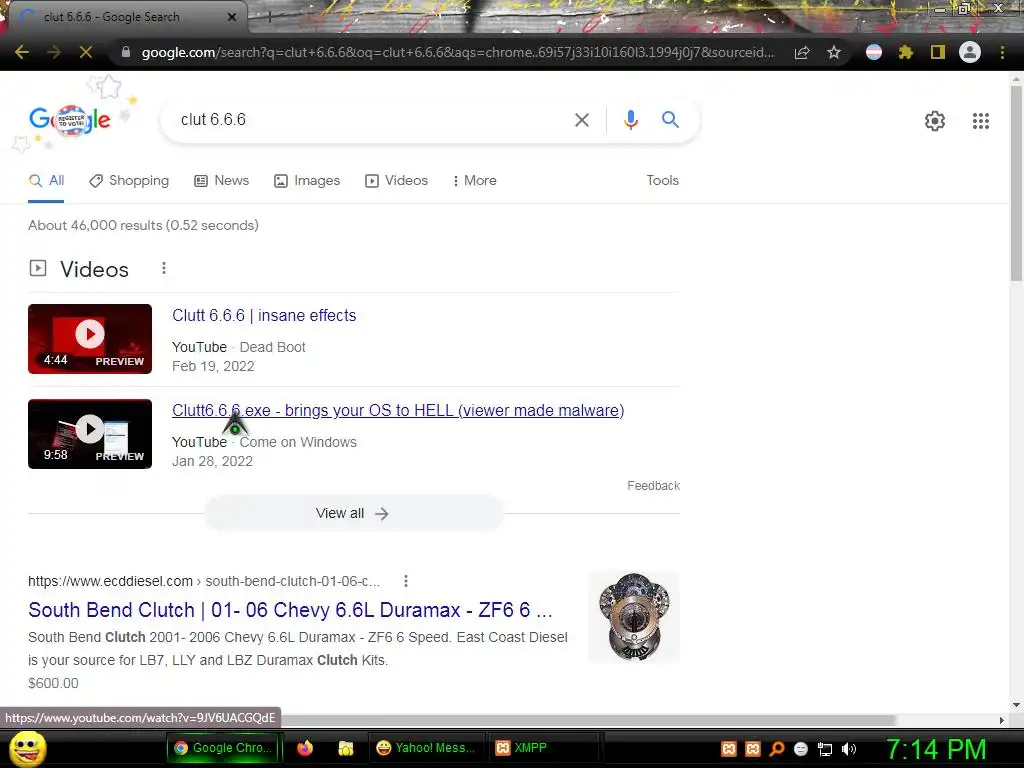Open the Google apps grid

coord(981,121)
